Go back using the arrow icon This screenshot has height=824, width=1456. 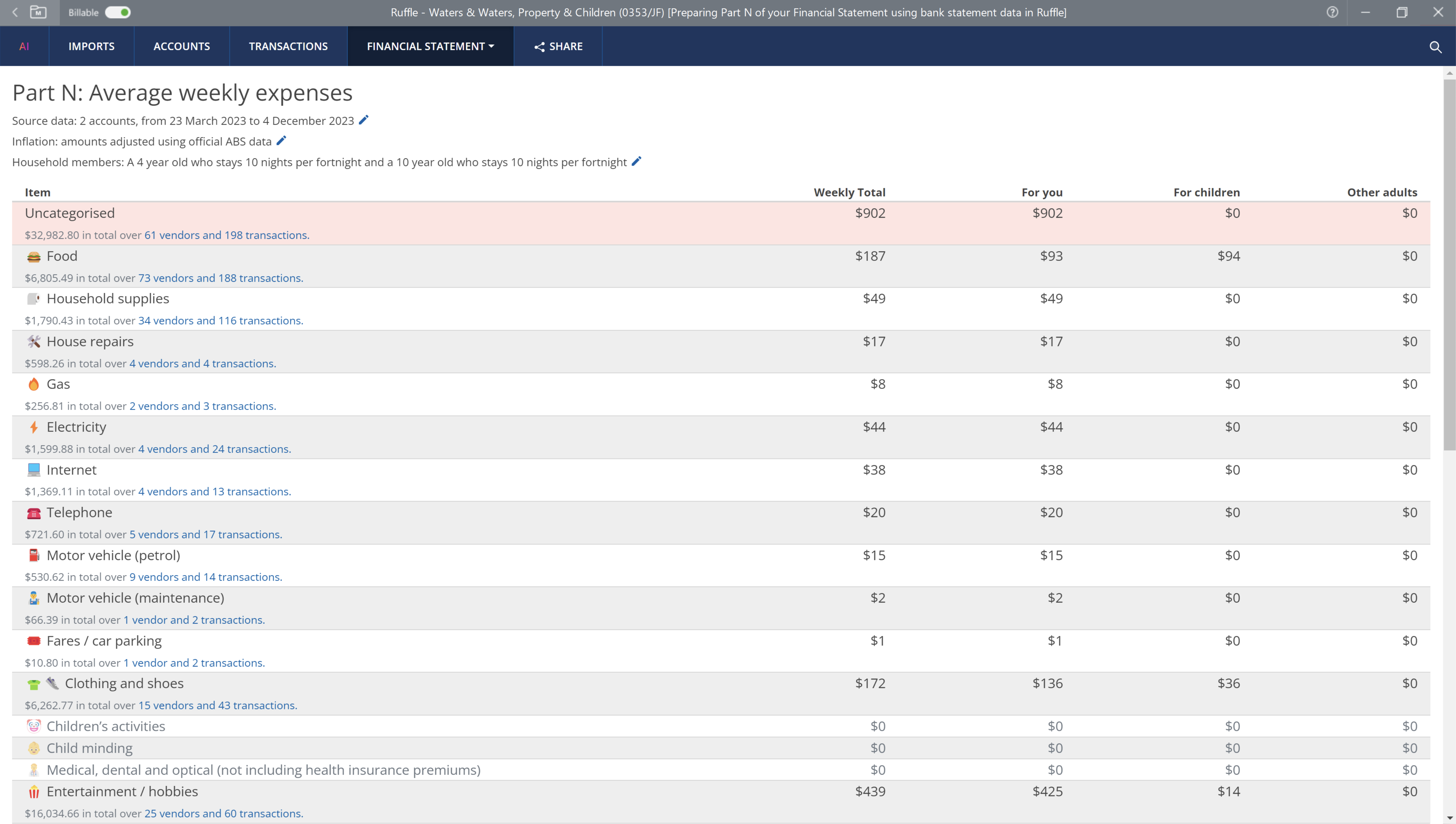pyautogui.click(x=15, y=12)
